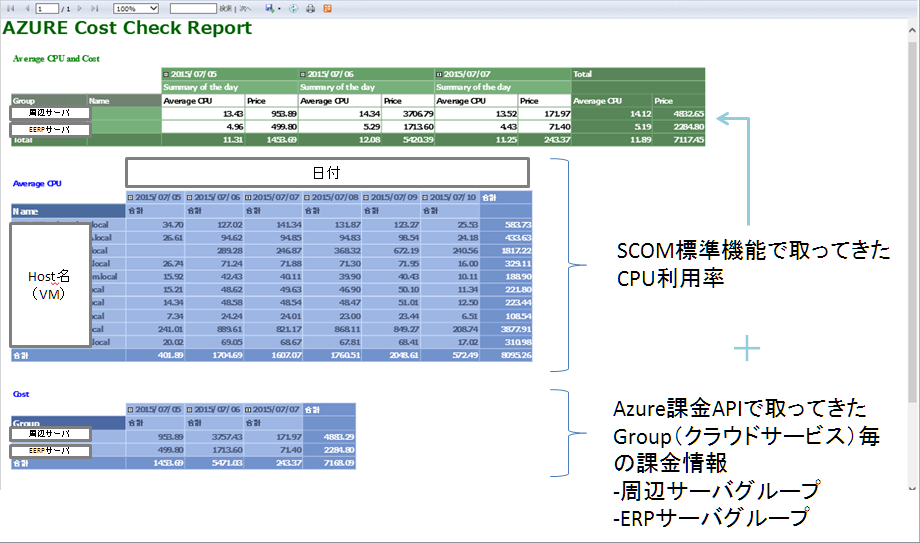Collapse 2015/07/05 in Average CPU and Cost table
The height and width of the screenshot is (543, 920).
(x=166, y=75)
